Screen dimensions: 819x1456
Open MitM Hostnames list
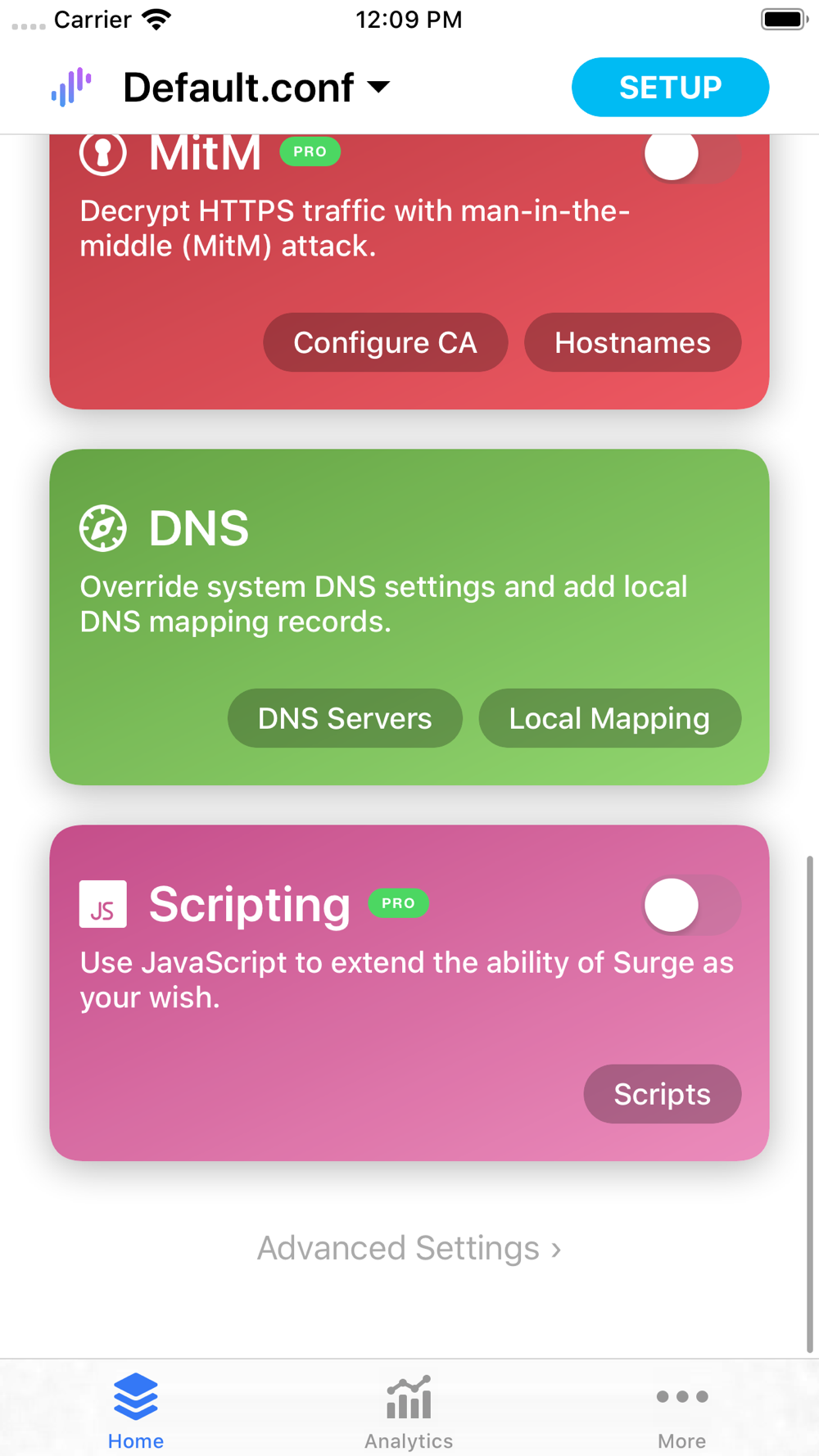click(633, 342)
